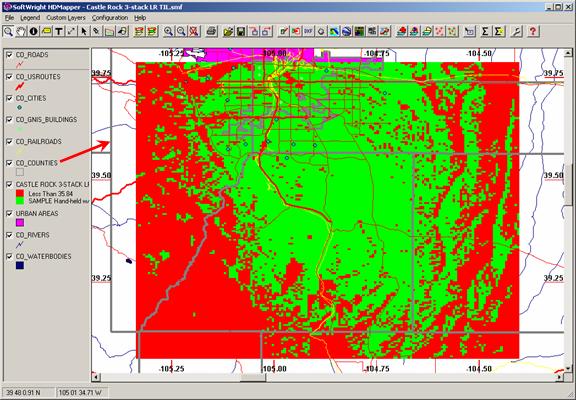Click the first red-green layer stack icon
This screenshot has height=400, width=576.
point(139,32)
